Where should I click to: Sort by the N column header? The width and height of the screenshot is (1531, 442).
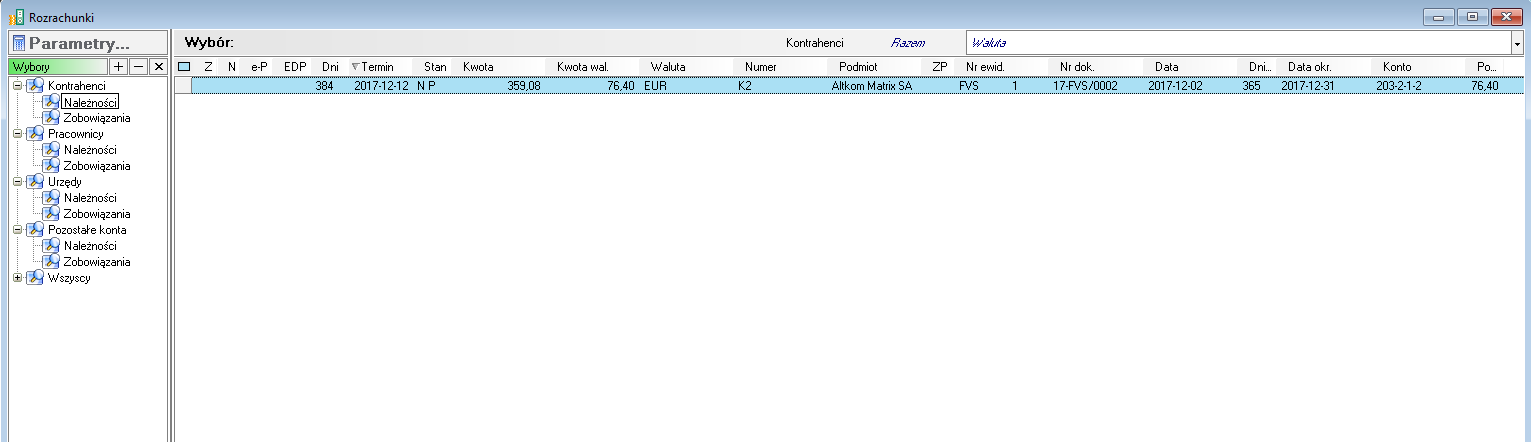point(231,66)
